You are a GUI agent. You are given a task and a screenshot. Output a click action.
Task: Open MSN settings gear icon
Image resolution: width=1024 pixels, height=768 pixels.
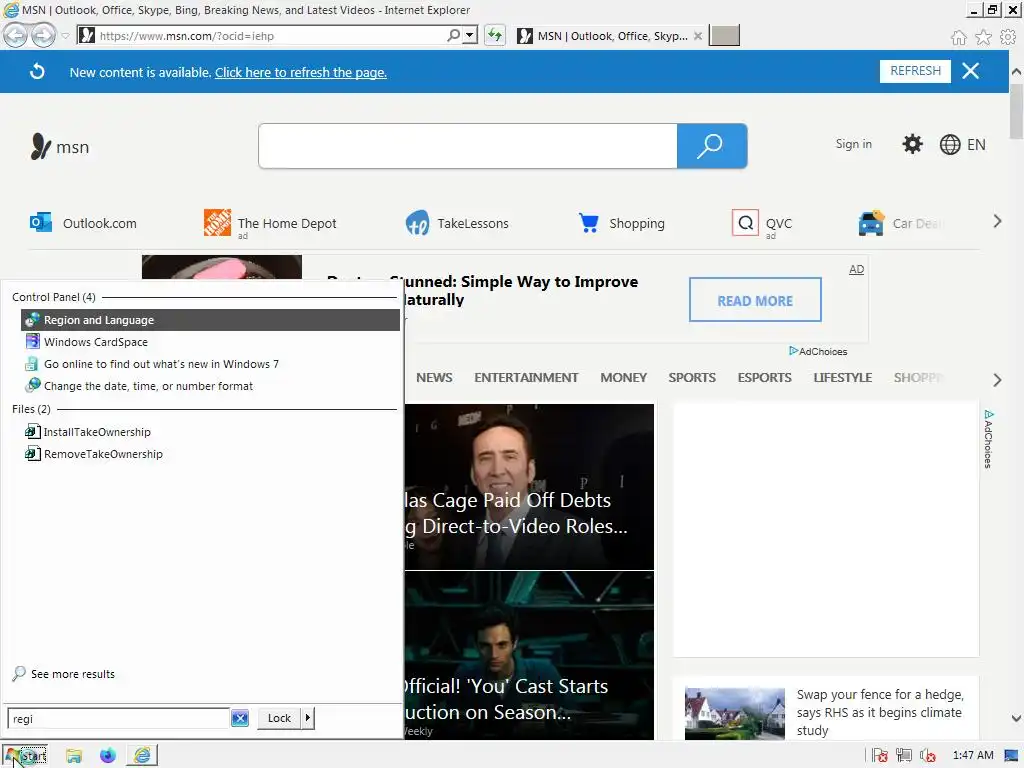coord(912,144)
